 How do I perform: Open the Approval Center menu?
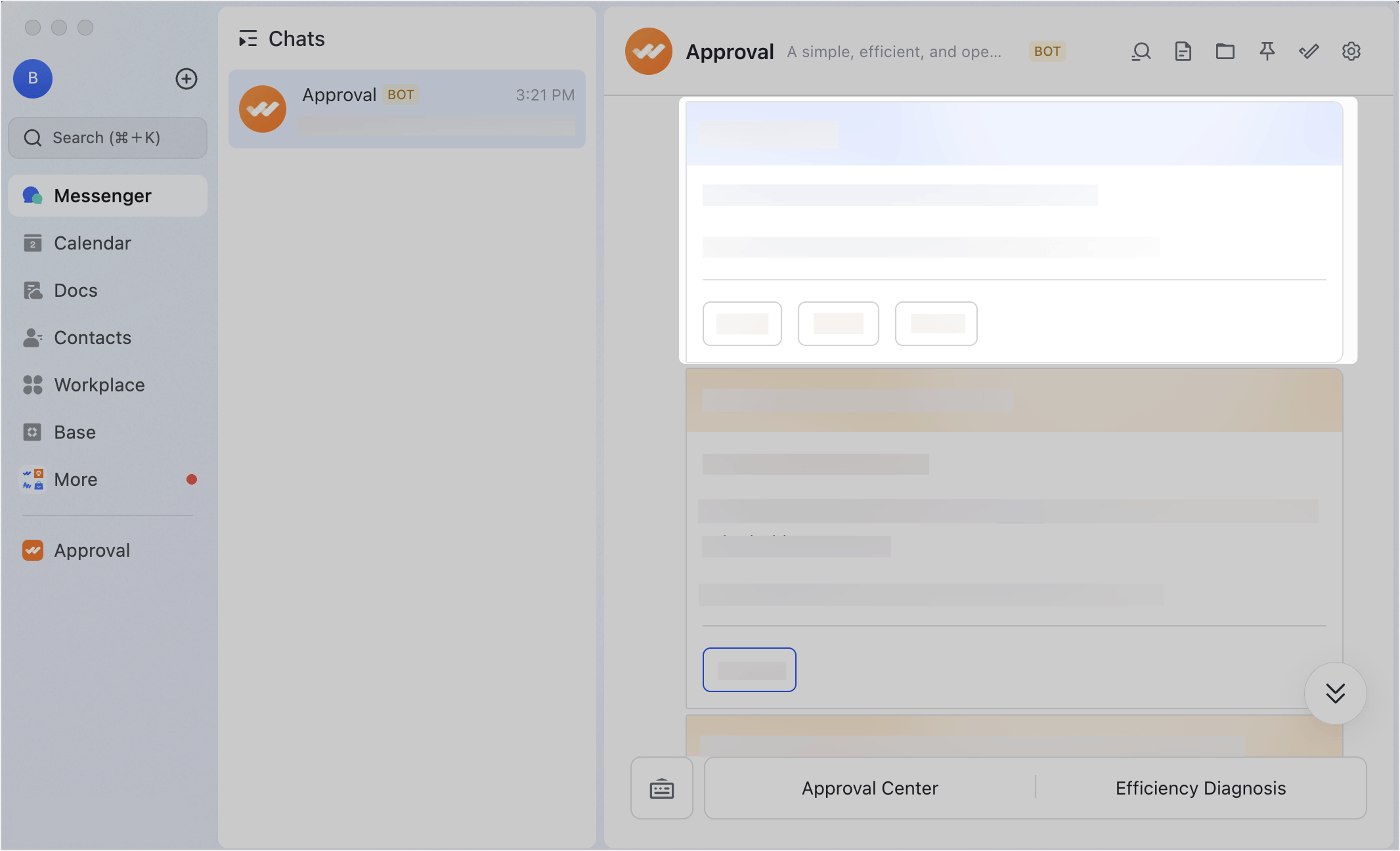click(x=869, y=788)
